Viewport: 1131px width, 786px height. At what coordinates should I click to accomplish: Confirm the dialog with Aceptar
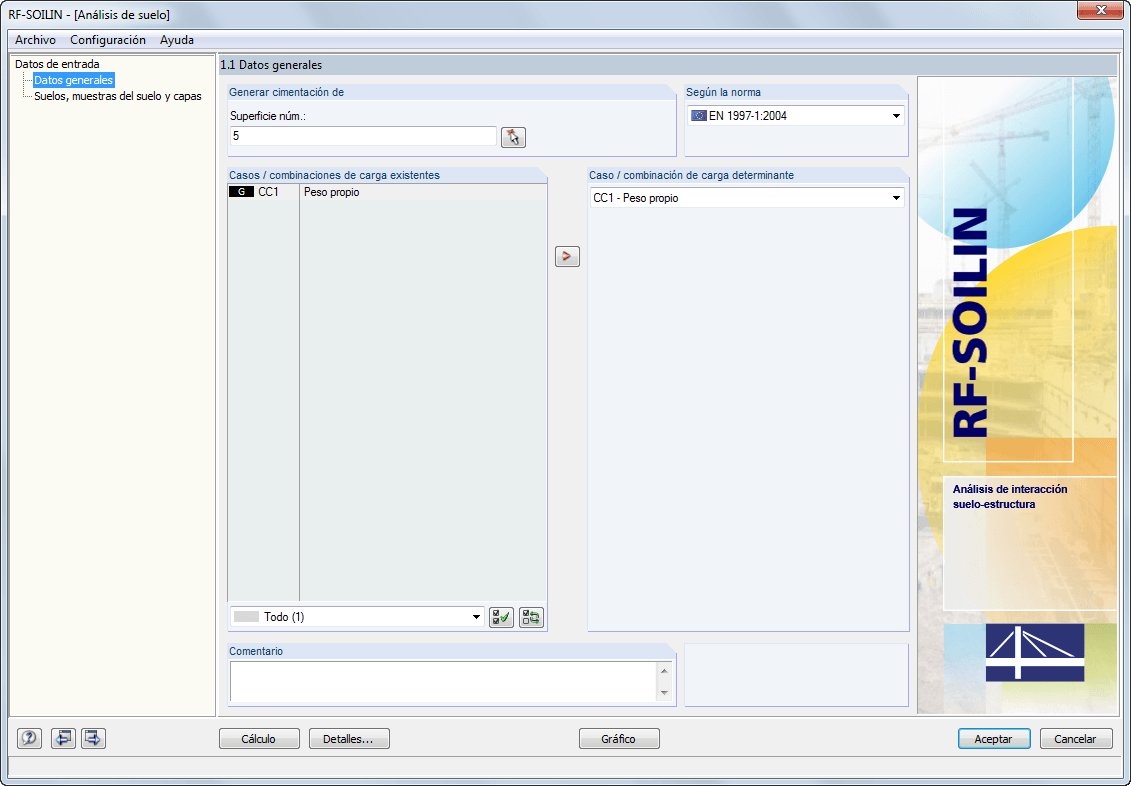point(993,738)
